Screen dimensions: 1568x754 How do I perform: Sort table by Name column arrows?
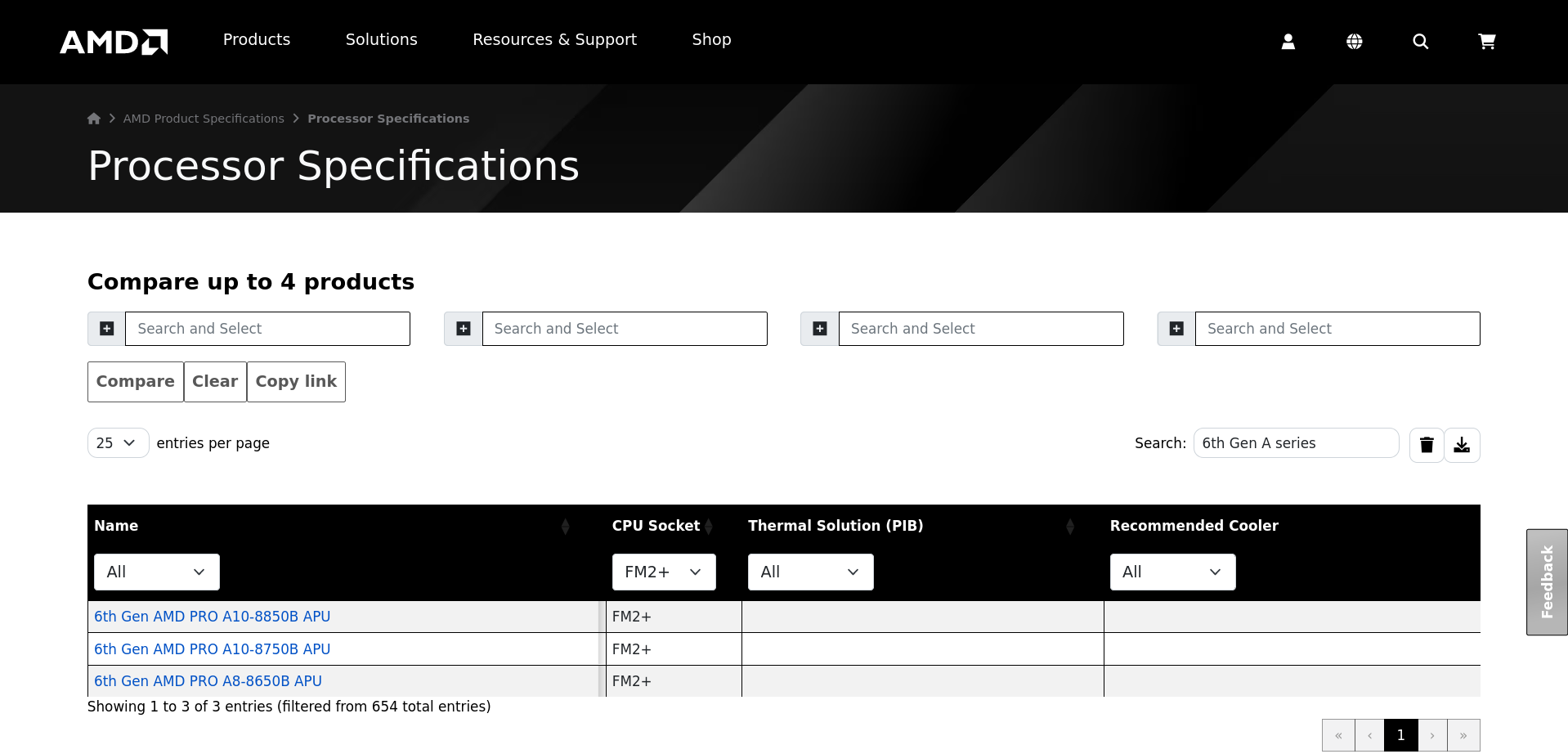pyautogui.click(x=565, y=527)
